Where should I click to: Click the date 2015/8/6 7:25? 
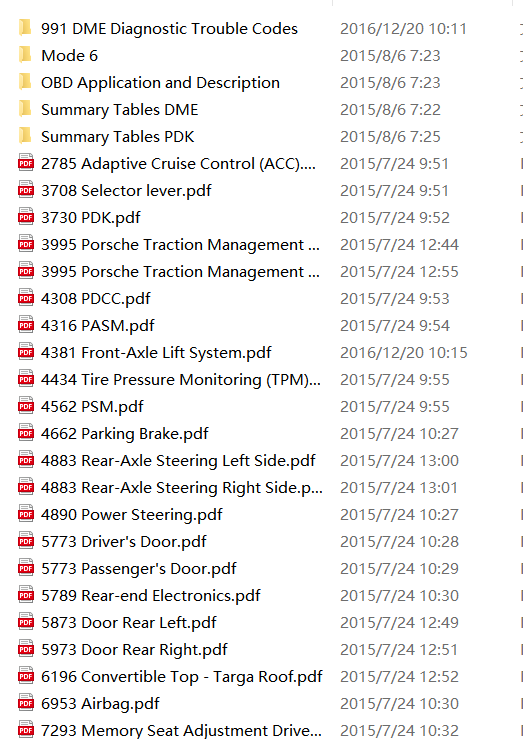tap(390, 137)
